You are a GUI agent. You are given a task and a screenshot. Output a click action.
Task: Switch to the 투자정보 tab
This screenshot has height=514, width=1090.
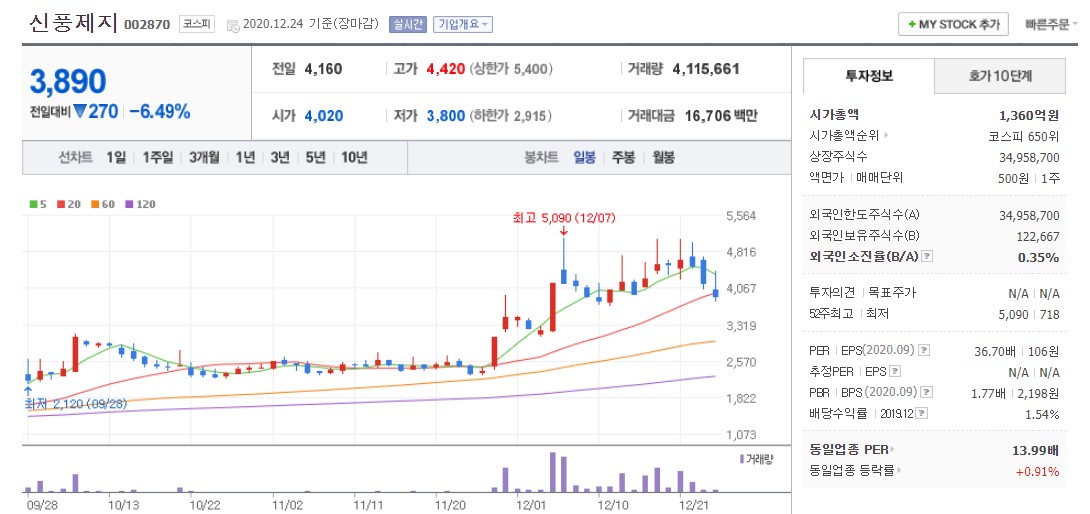click(x=869, y=76)
